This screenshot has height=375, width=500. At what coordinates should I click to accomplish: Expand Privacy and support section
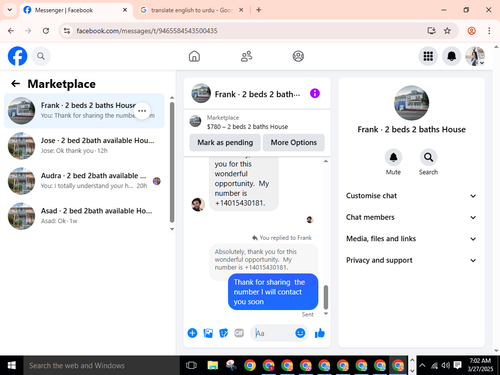(411, 260)
